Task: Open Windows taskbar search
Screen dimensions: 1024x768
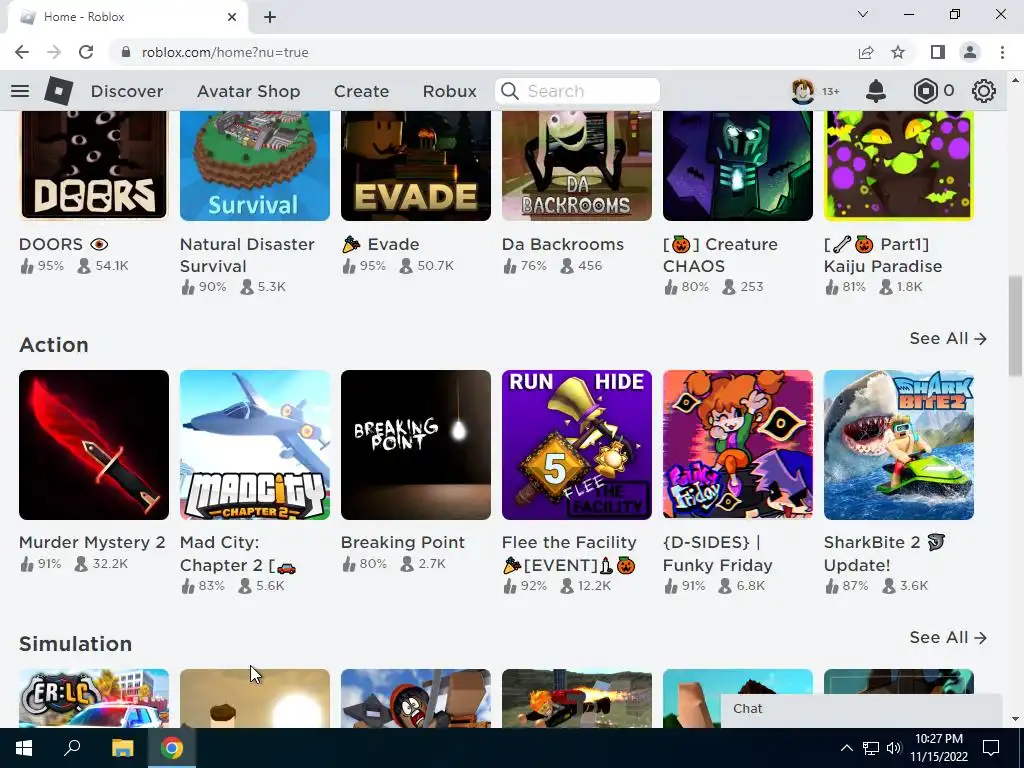Action: point(72,748)
